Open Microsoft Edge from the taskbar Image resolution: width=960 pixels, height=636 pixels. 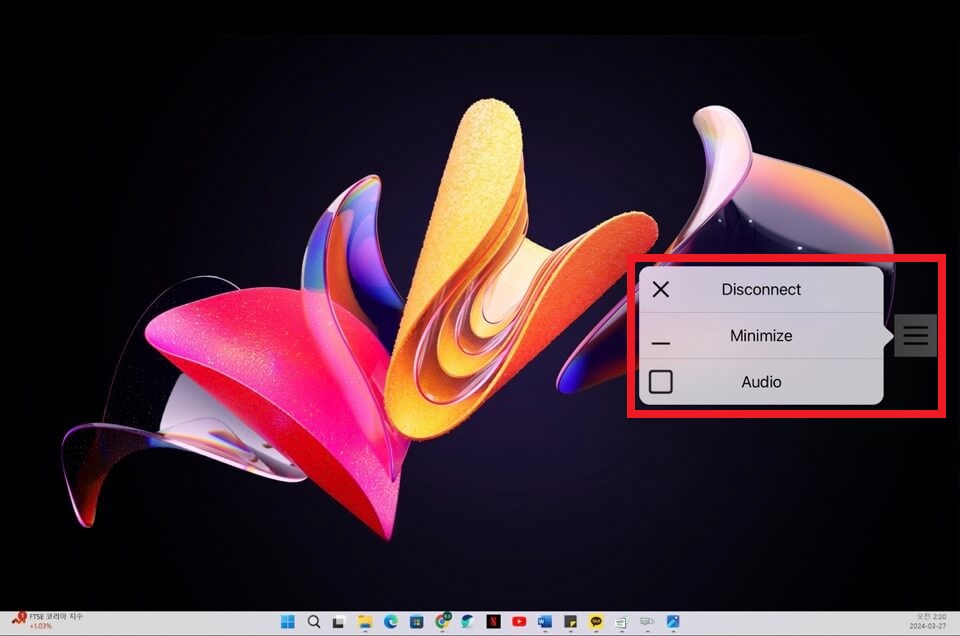click(391, 622)
